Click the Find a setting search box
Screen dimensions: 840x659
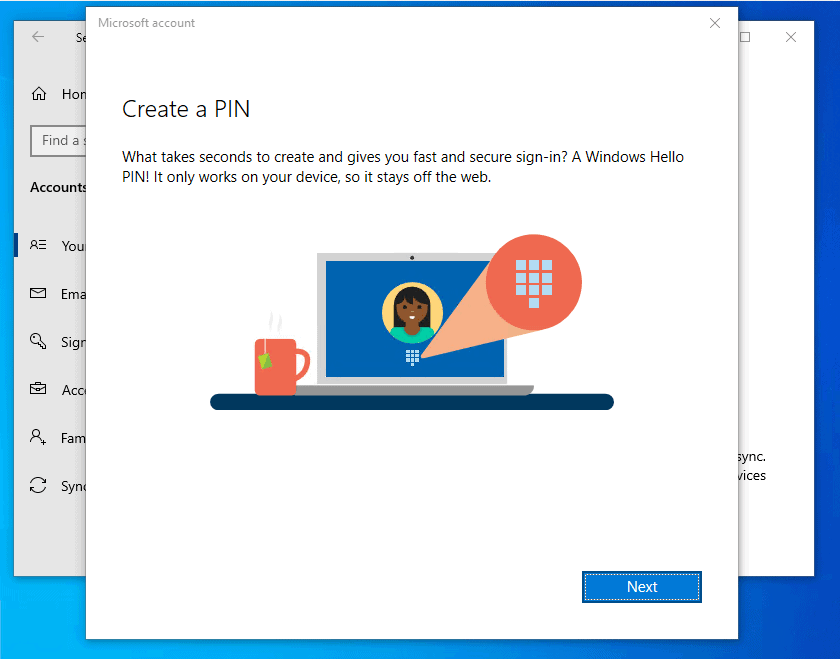point(62,141)
